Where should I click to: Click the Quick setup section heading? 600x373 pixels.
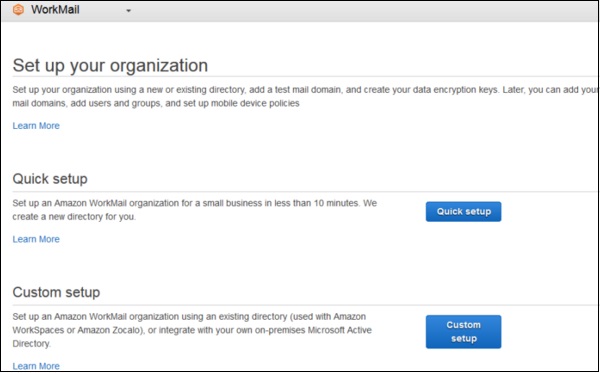50,179
